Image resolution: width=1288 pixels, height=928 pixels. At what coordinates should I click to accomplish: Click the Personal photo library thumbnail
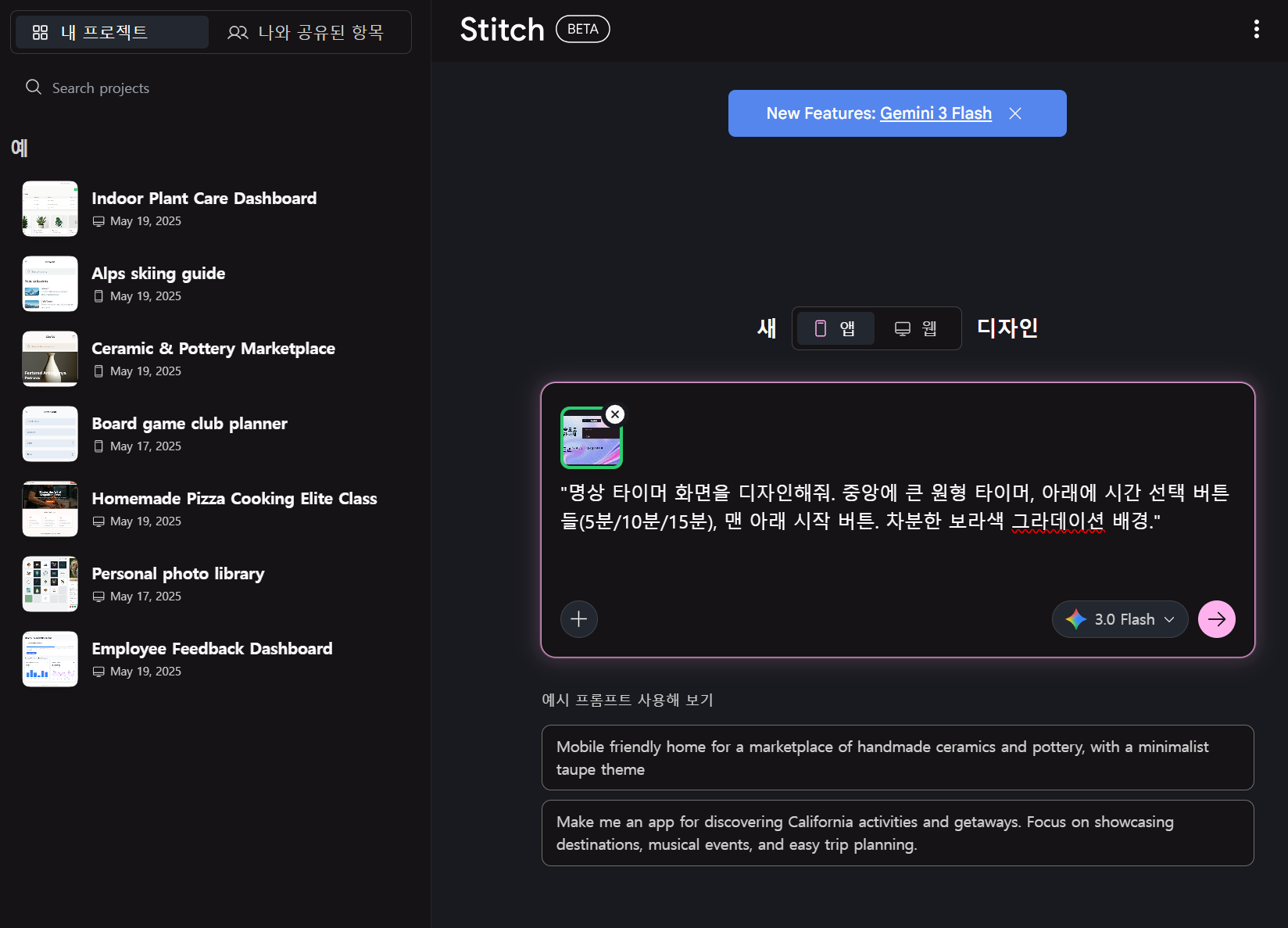click(50, 584)
